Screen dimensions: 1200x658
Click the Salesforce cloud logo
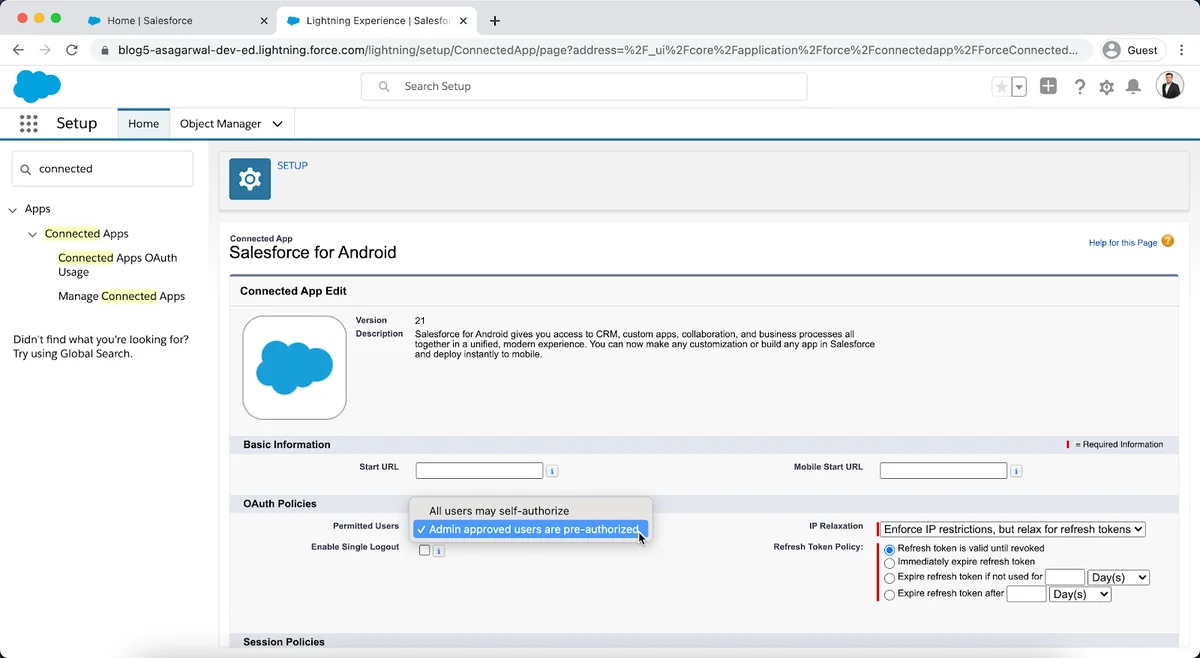pyautogui.click(x=37, y=86)
